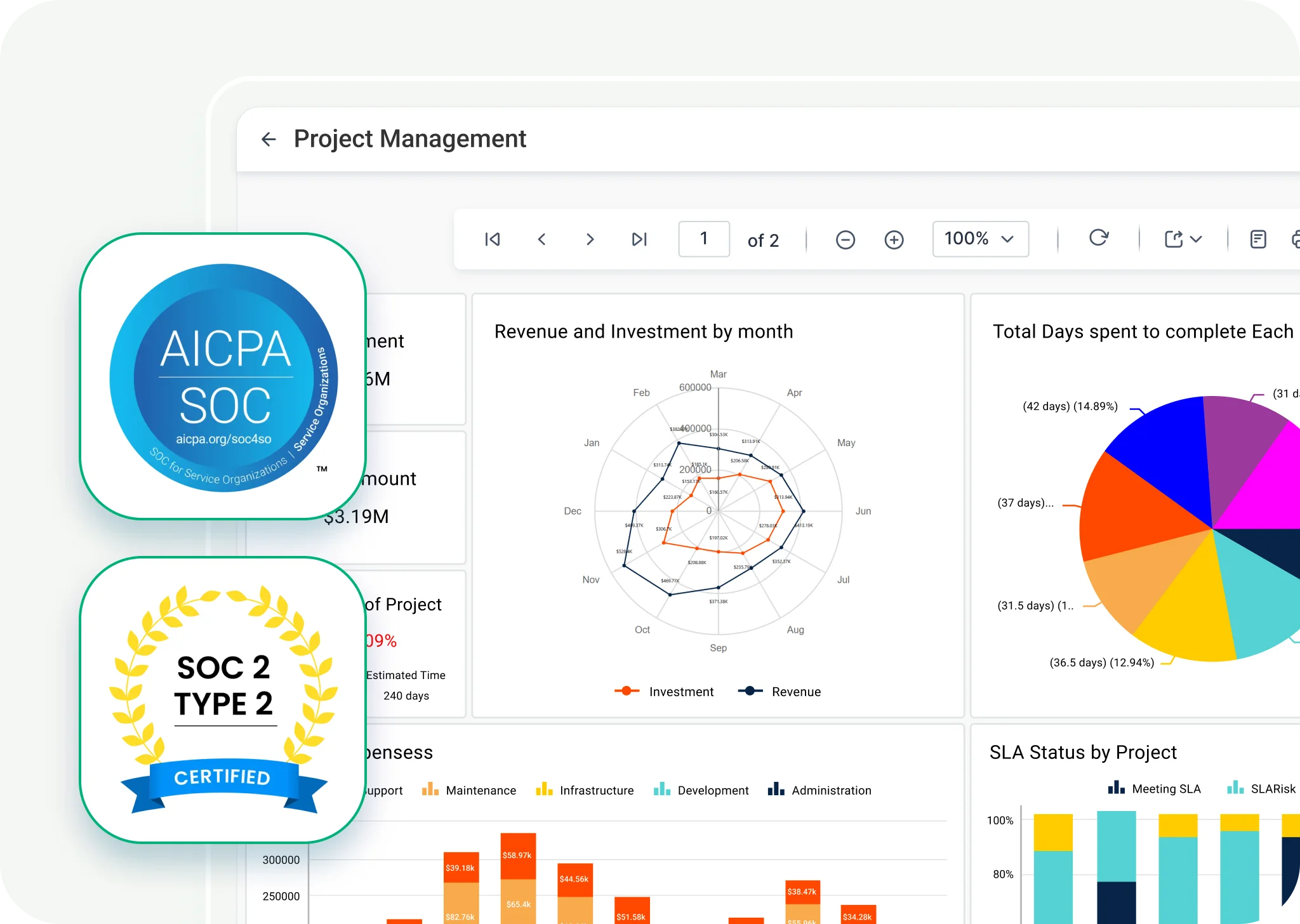This screenshot has width=1300, height=924.
Task: Click the AICPA SOC badge
Action: point(223,377)
